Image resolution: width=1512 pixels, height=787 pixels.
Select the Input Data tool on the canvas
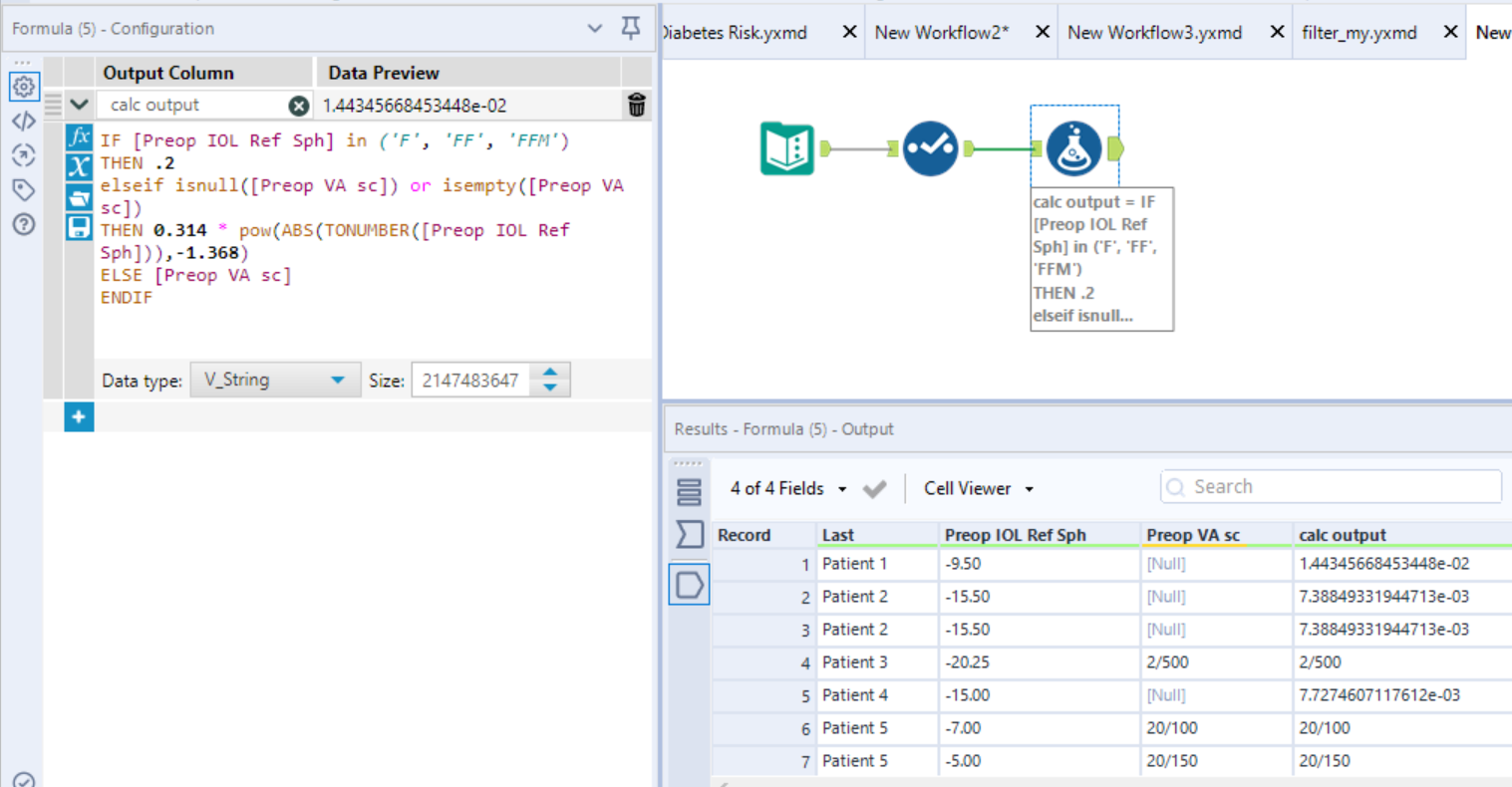787,147
